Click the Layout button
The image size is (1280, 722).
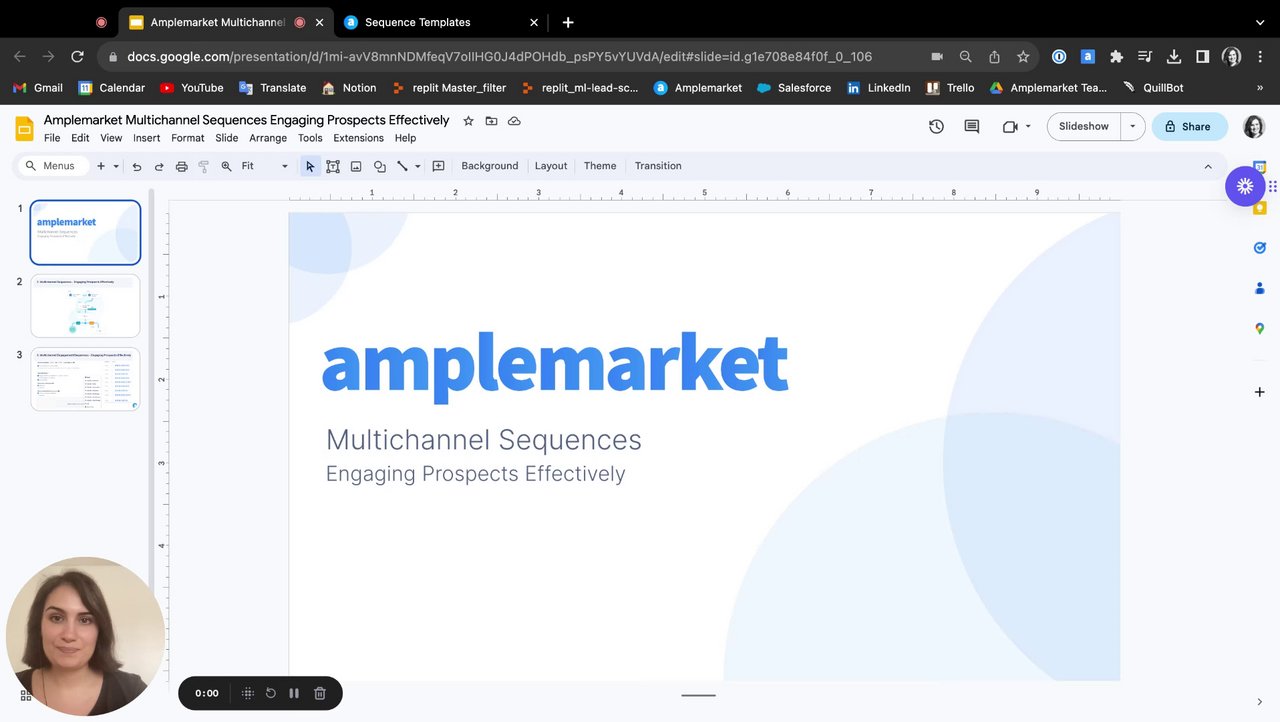pos(551,166)
